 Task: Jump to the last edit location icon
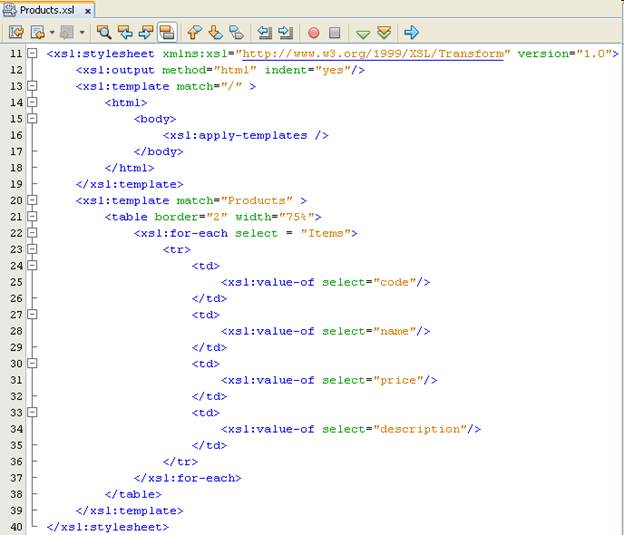pyautogui.click(x=16, y=32)
